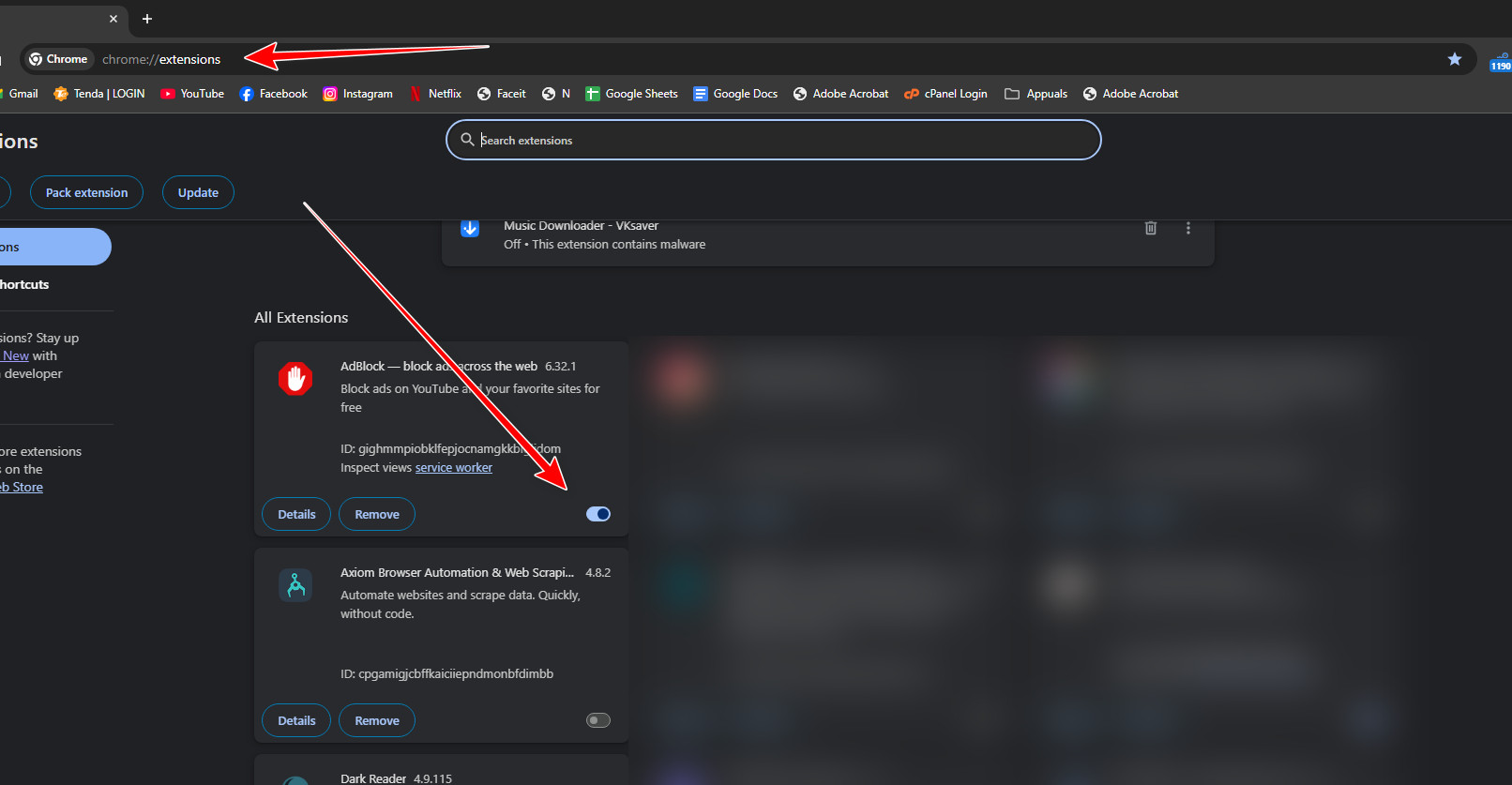Image resolution: width=1512 pixels, height=785 pixels.
Task: Open the cPanel Login bookmark
Action: click(945, 94)
